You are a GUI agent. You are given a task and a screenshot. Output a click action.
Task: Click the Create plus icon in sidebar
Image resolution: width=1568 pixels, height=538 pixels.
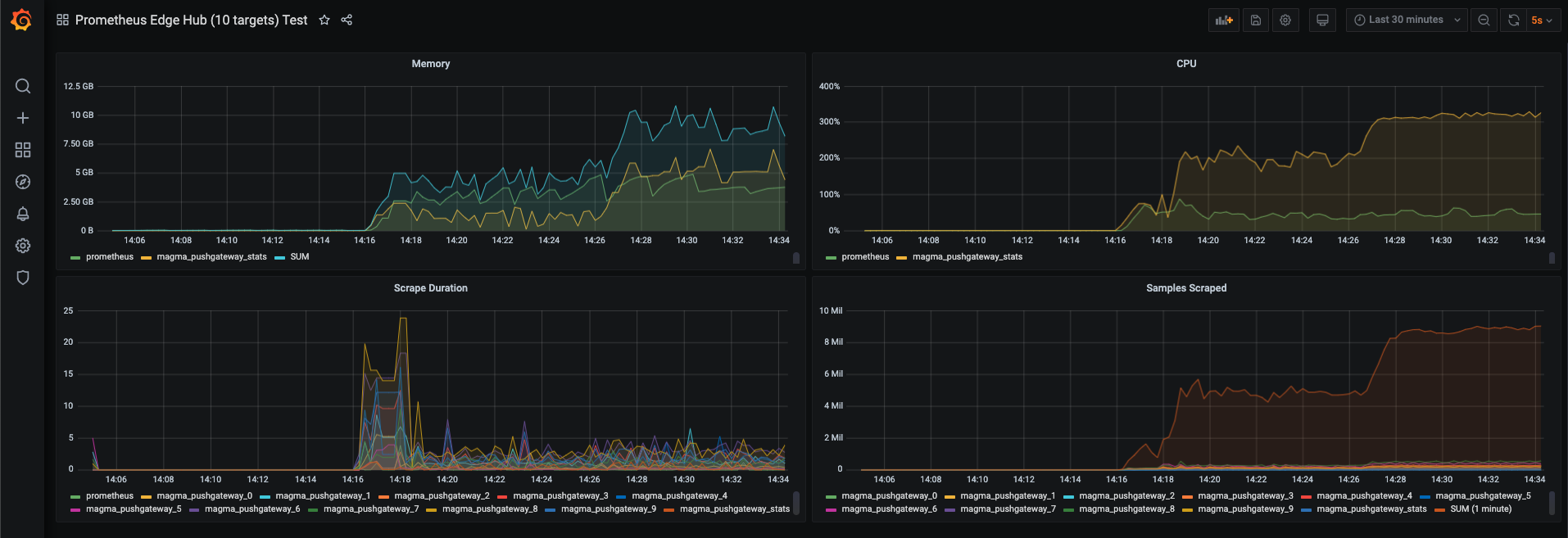click(x=23, y=118)
